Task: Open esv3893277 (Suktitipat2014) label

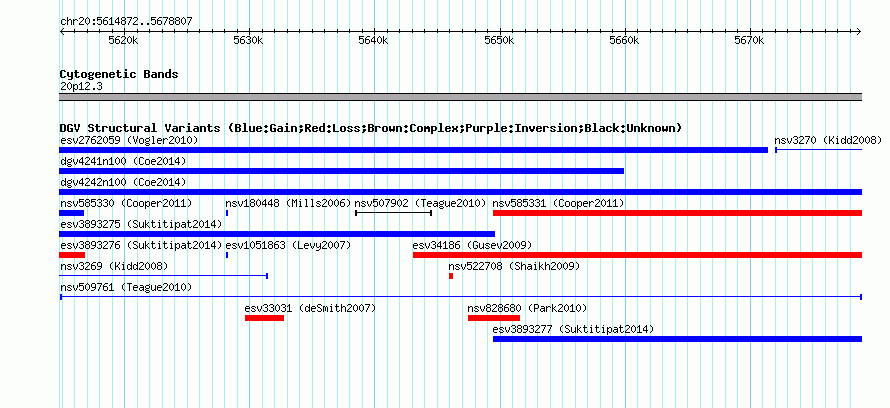Action: (573, 329)
